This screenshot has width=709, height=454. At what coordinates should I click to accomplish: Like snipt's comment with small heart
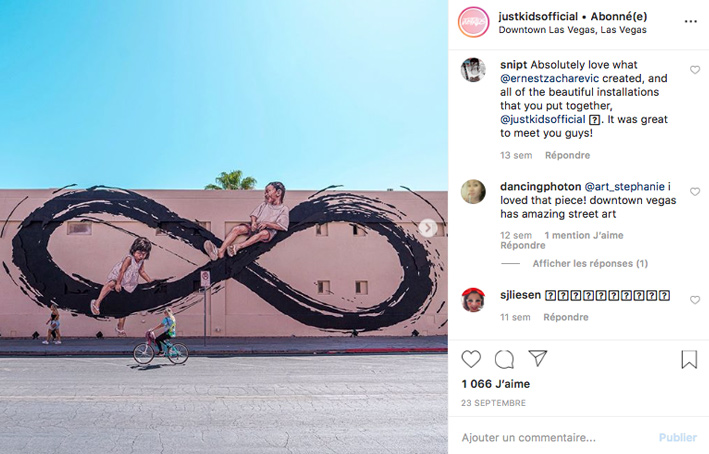point(695,70)
